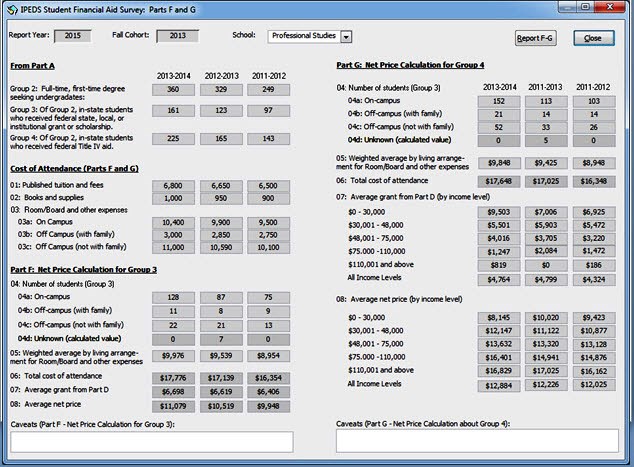Screen dimensions: 634x467
Task: Click the IPEDS window title bar icon
Action: pyautogui.click(x=13, y=10)
